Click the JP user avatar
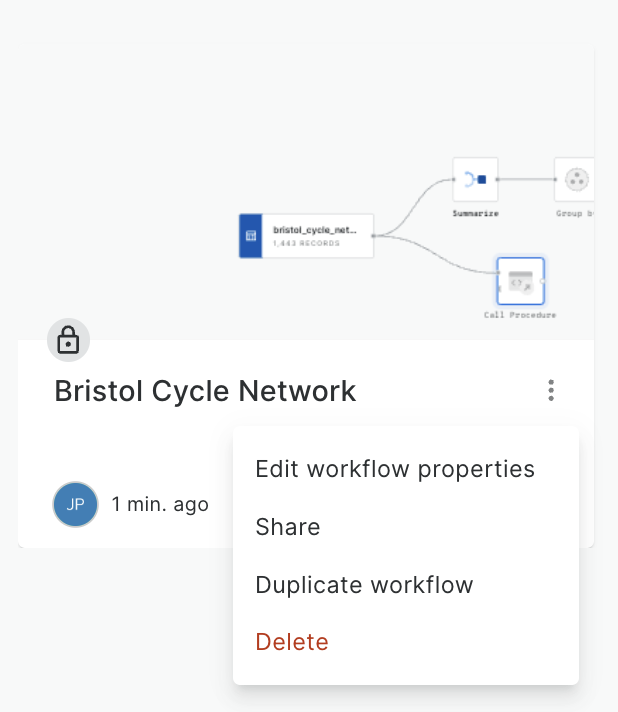Viewport: 618px width, 712px height. pyautogui.click(x=75, y=504)
